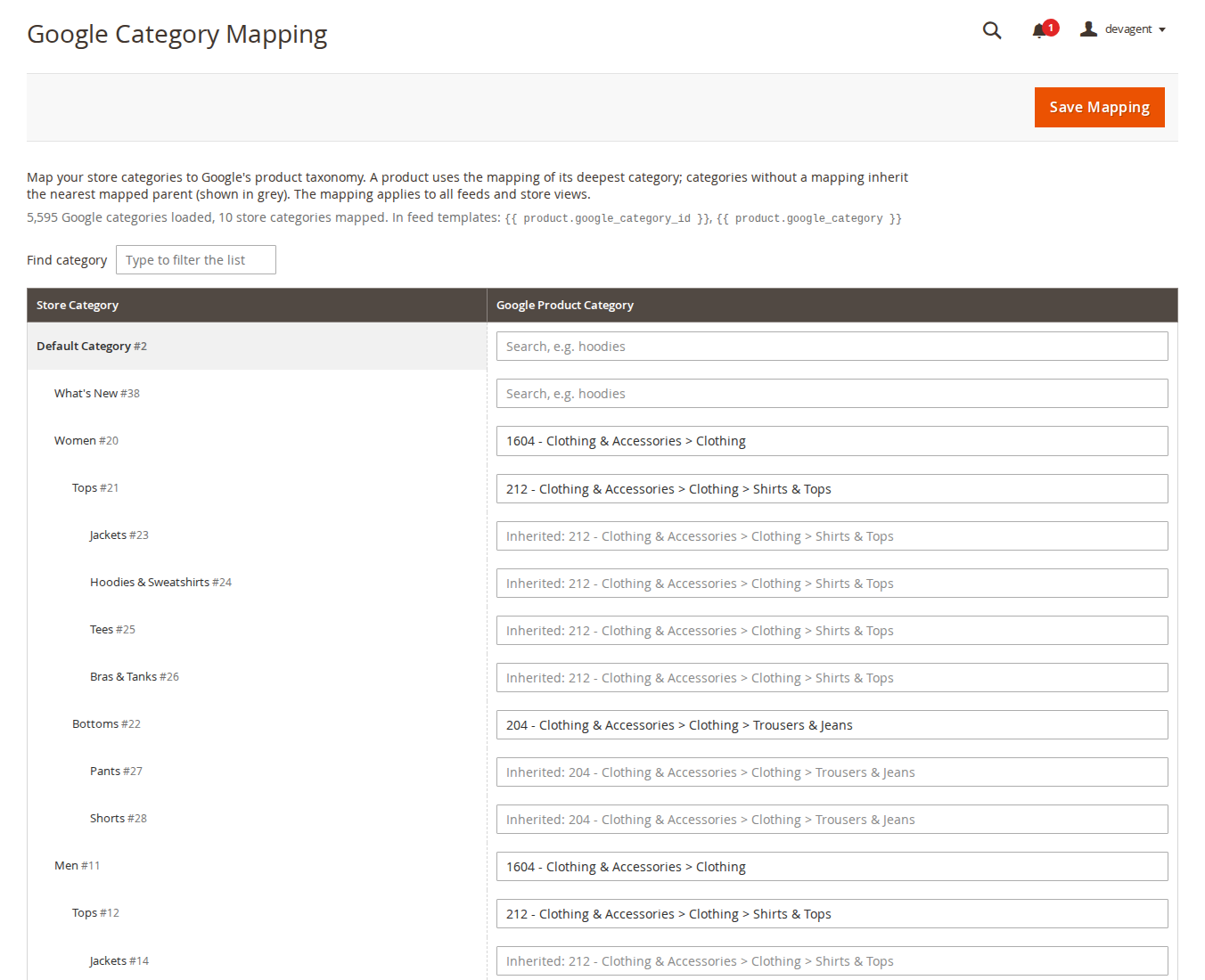The image size is (1205, 980).
Task: Click Google category field for Tops #21
Action: coord(832,489)
